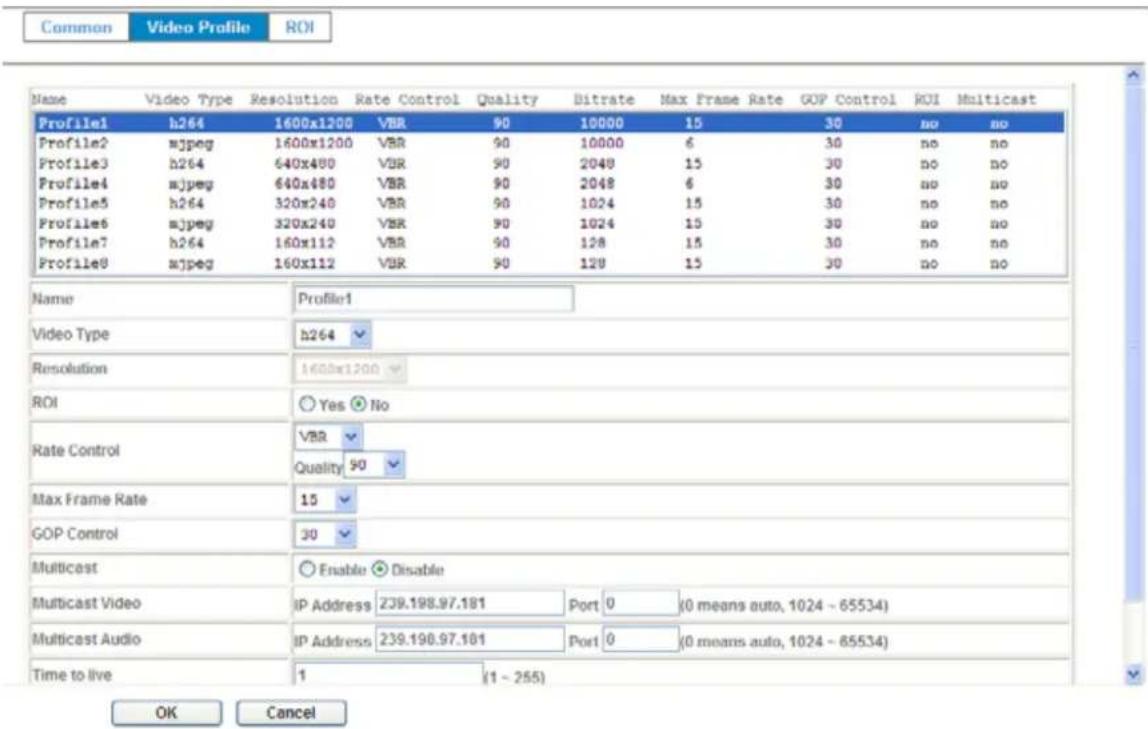Click the Max Frame Rate column header
Viewport: 1148px width, 729px height.
pyautogui.click(x=721, y=100)
